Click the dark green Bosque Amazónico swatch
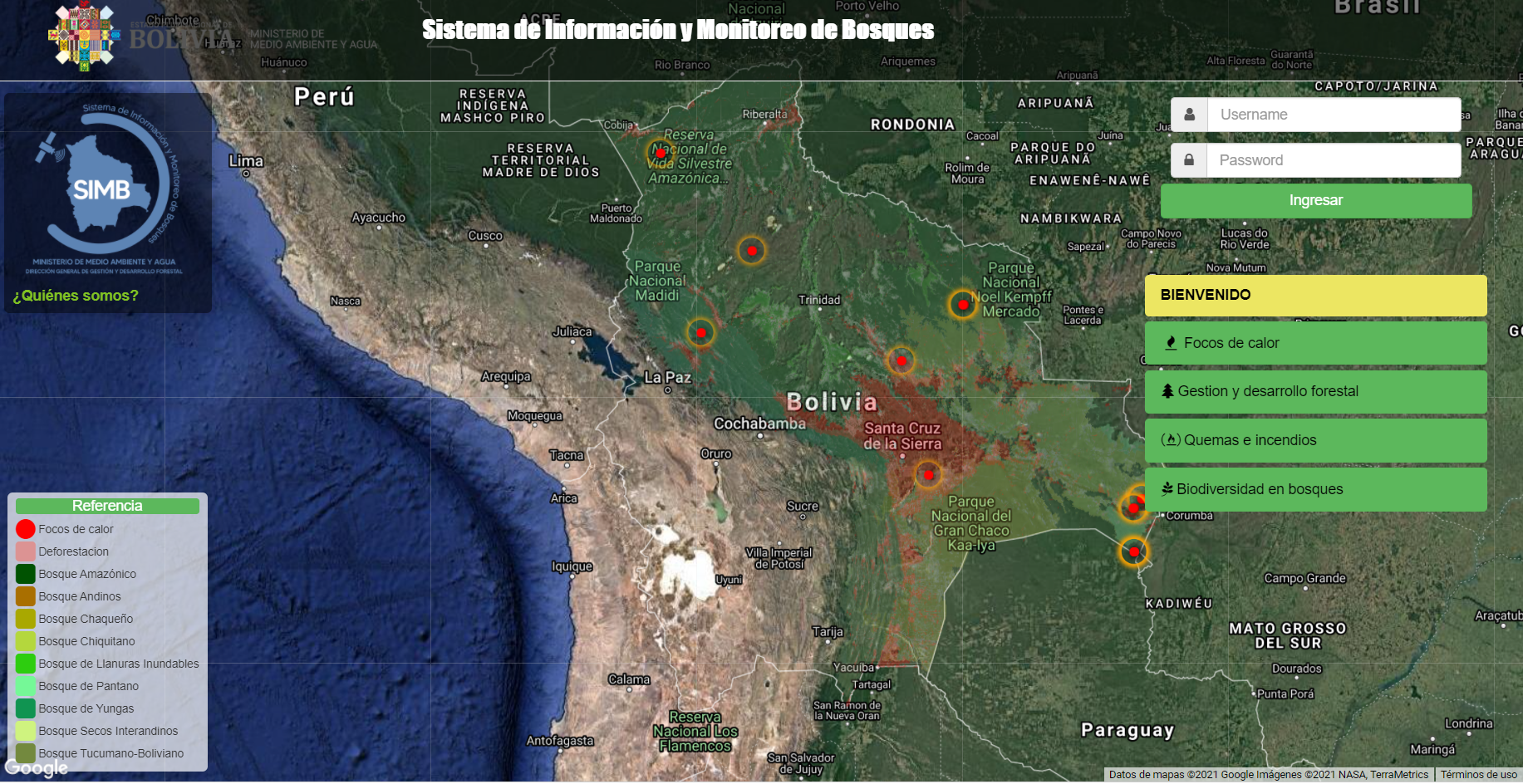 [26, 574]
